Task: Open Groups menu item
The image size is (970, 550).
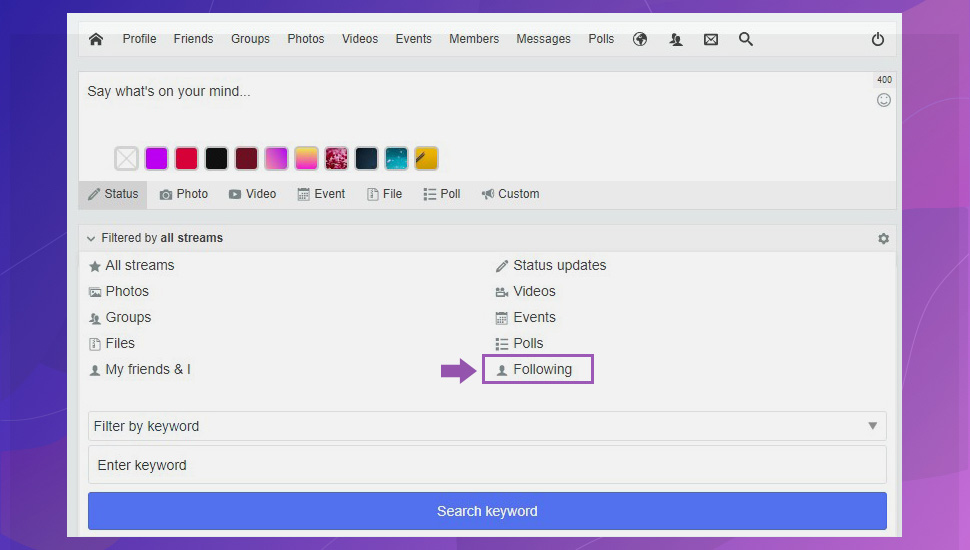Action: click(250, 39)
